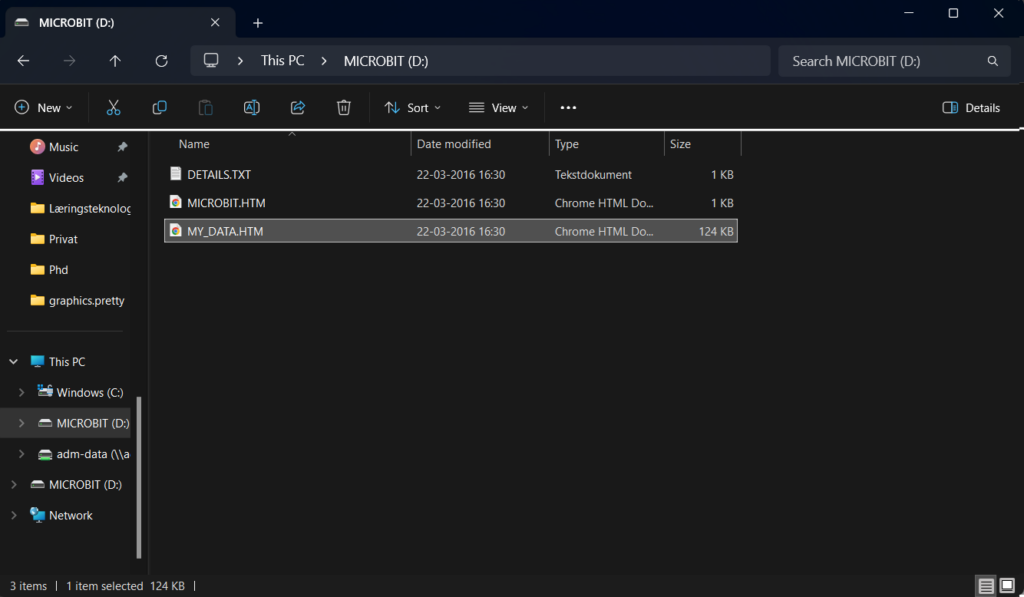This screenshot has width=1024, height=597.
Task: Go up one folder level
Action: [115, 61]
